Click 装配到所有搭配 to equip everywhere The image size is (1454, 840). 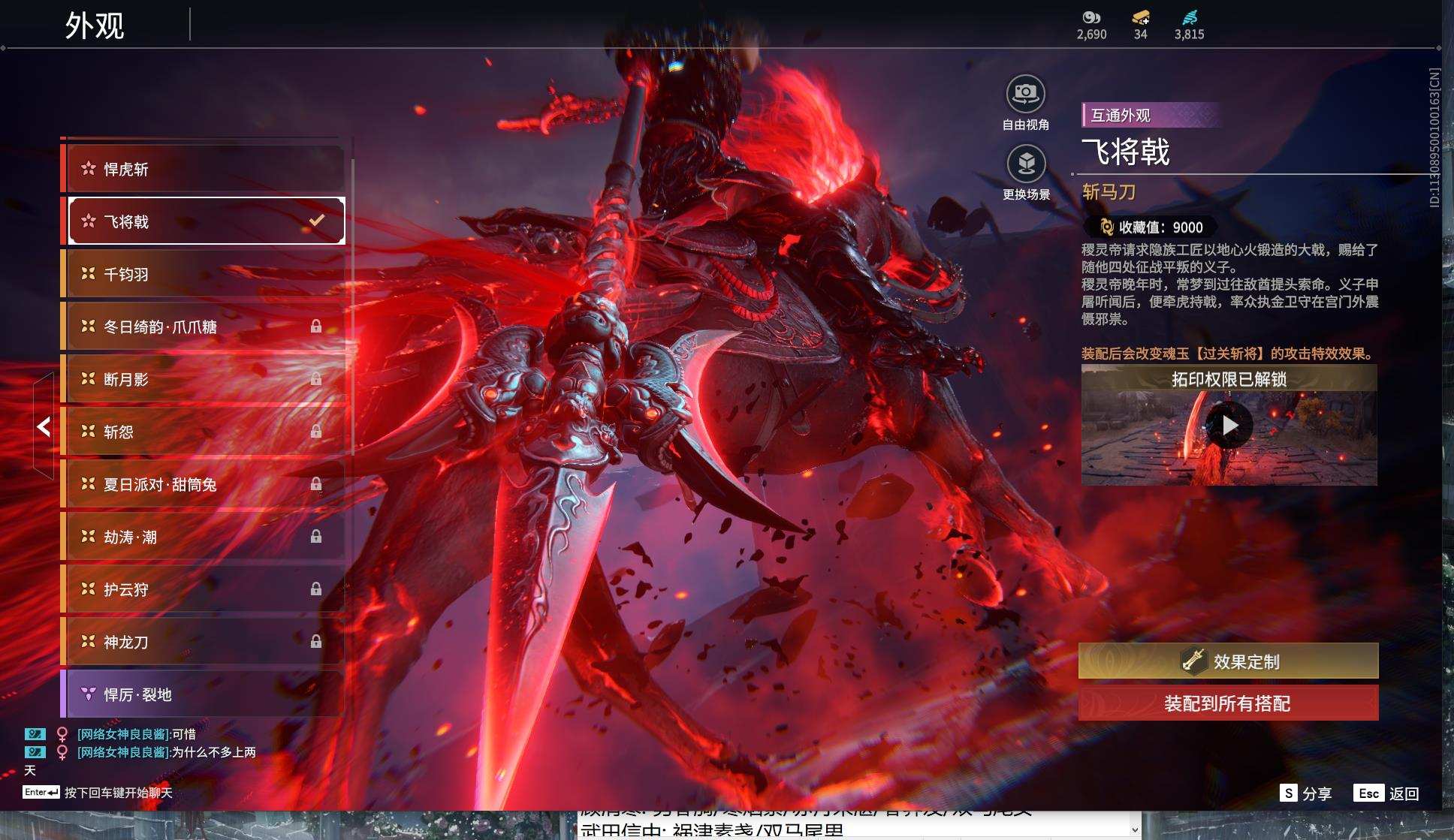pyautogui.click(x=1228, y=703)
